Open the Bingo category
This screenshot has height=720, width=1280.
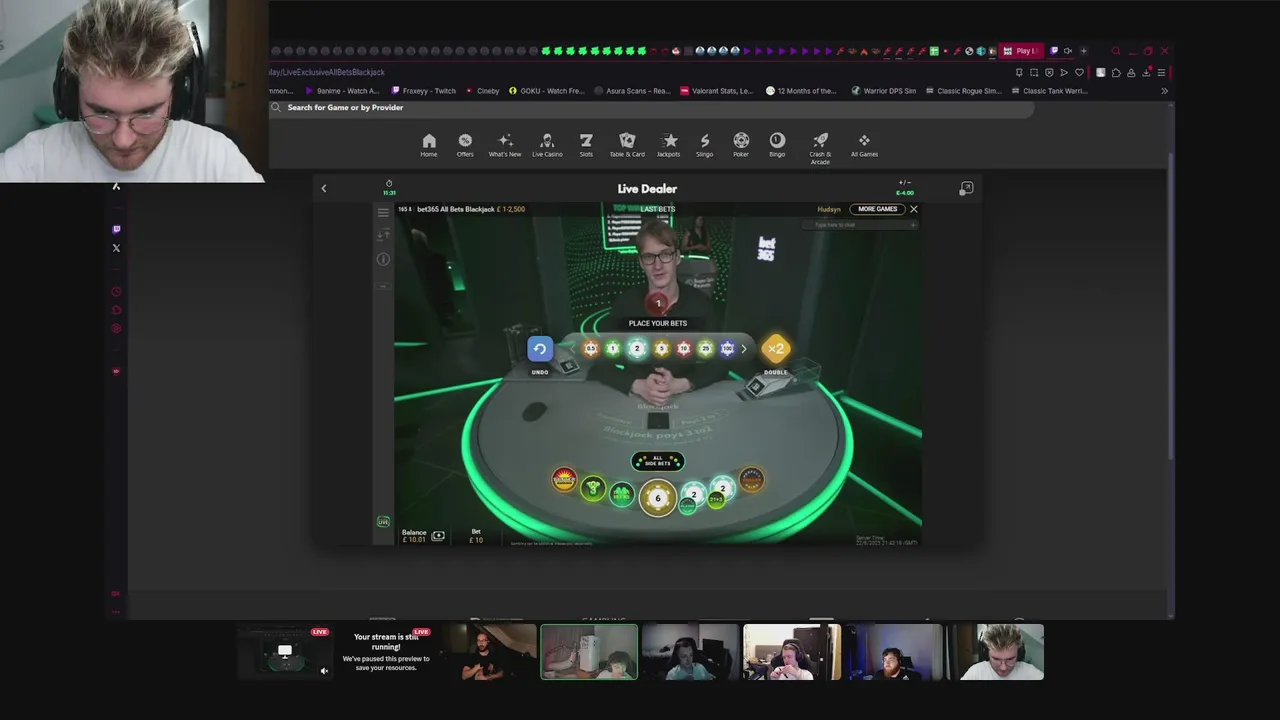coord(777,145)
